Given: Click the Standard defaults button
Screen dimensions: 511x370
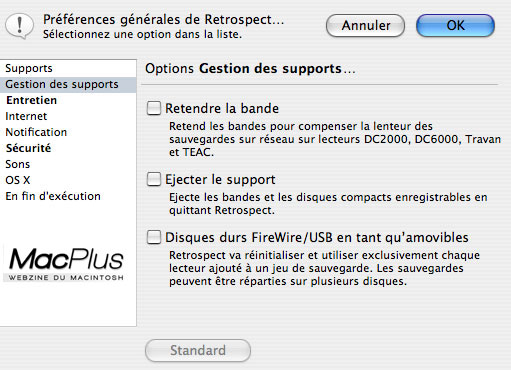Looking at the screenshot, I should tap(198, 351).
